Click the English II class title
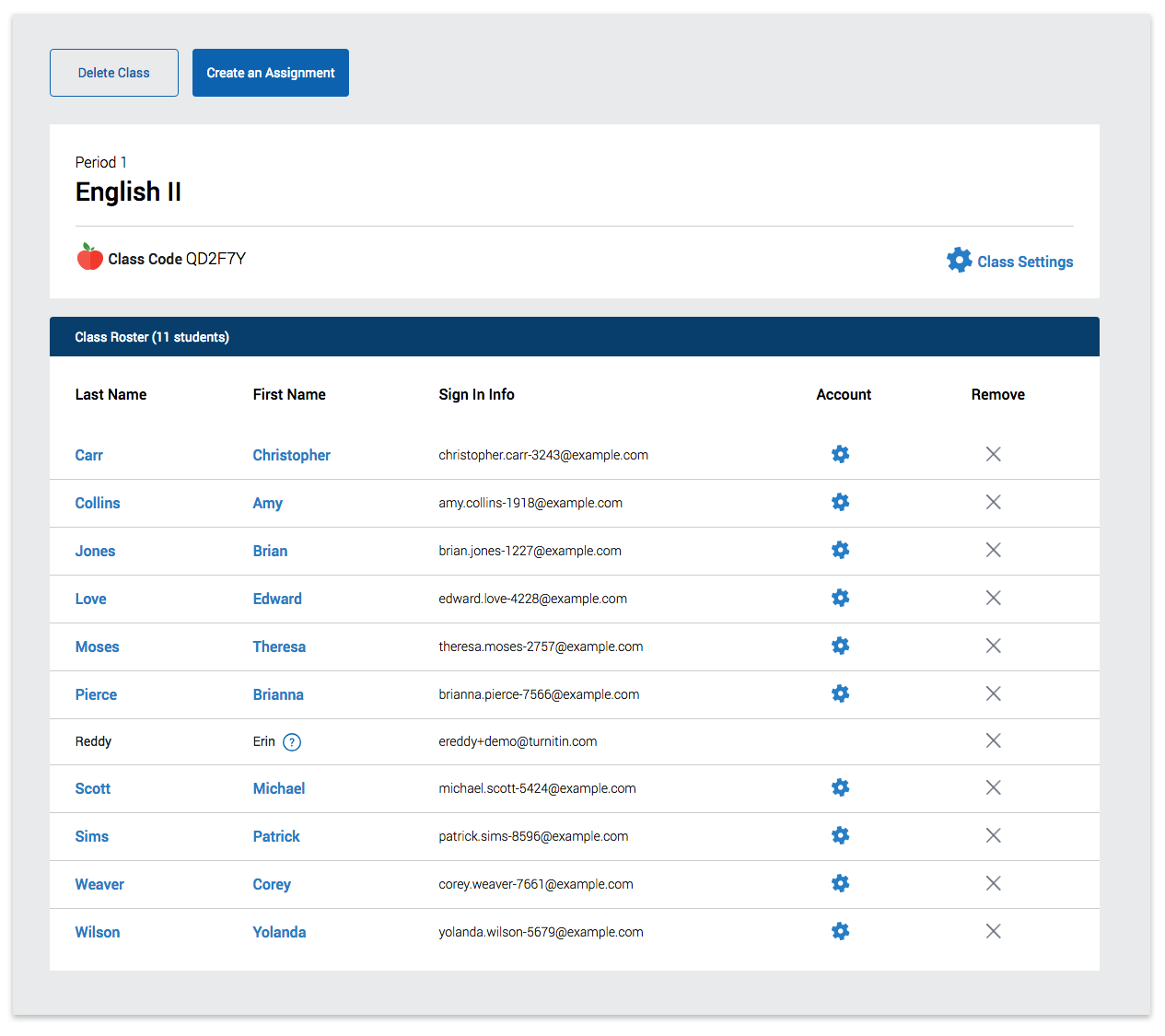This screenshot has width=1165, height=1036. pos(128,192)
